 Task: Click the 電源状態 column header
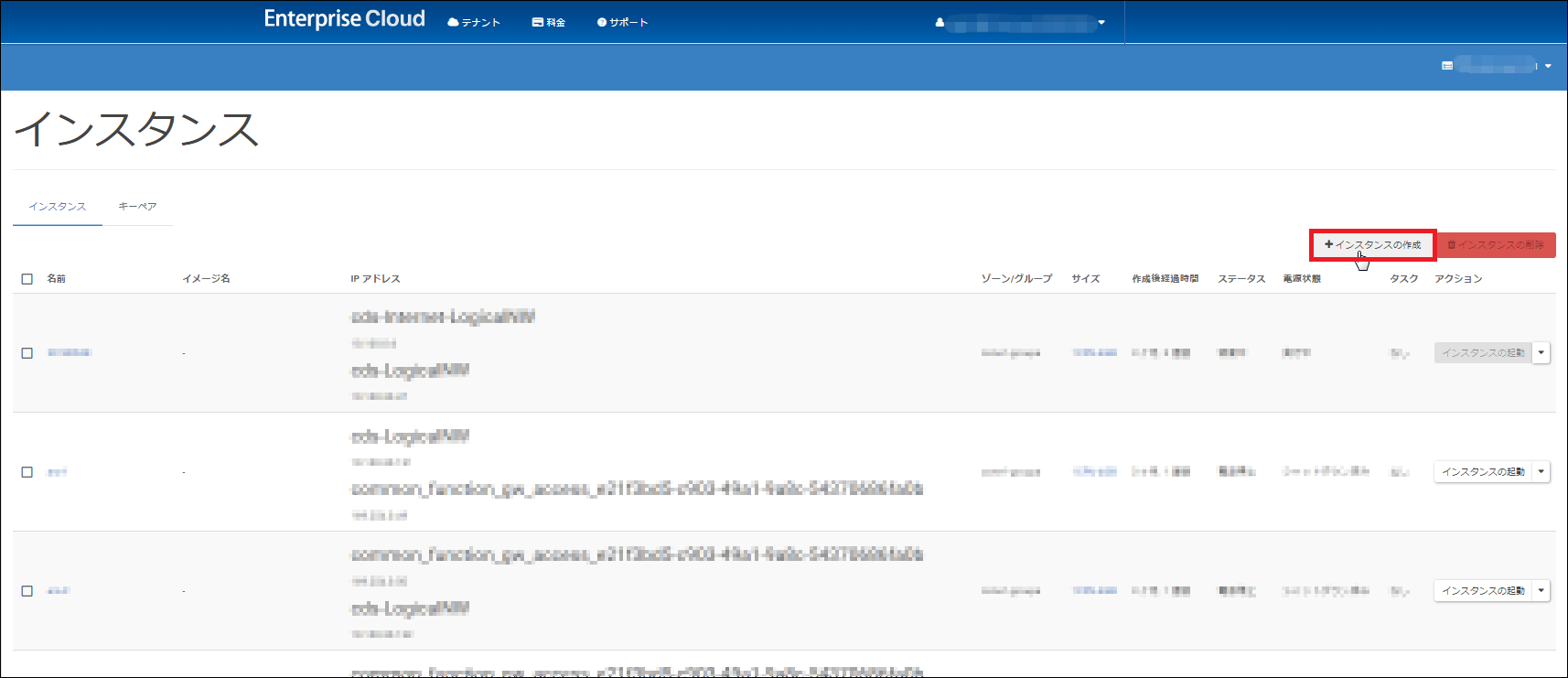coord(1302,279)
